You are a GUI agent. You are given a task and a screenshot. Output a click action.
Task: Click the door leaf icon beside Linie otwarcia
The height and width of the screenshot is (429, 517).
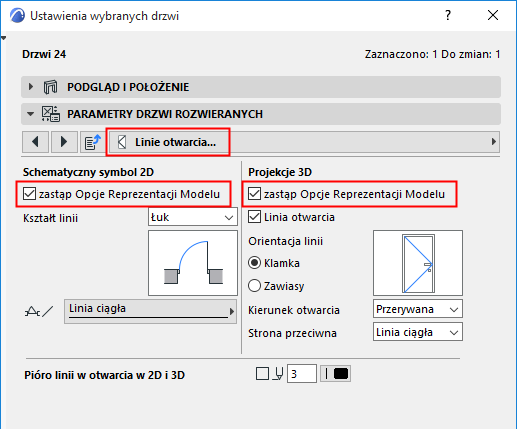click(122, 142)
